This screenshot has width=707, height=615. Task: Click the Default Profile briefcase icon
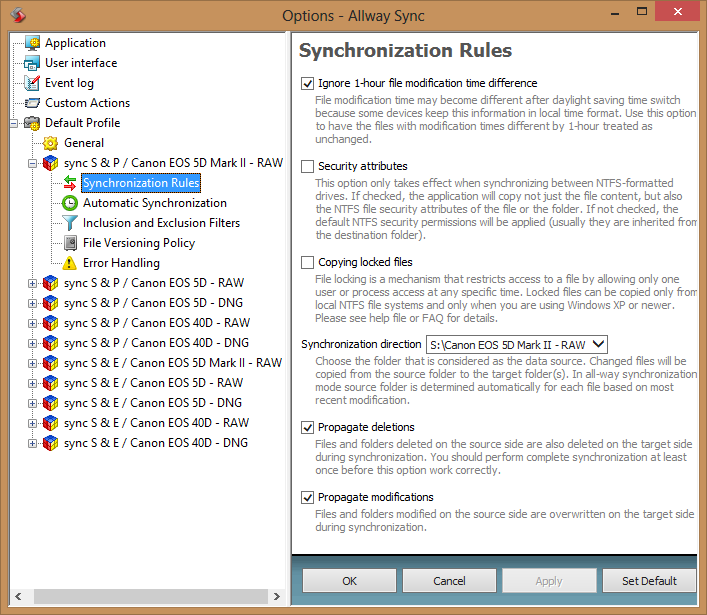click(x=32, y=123)
